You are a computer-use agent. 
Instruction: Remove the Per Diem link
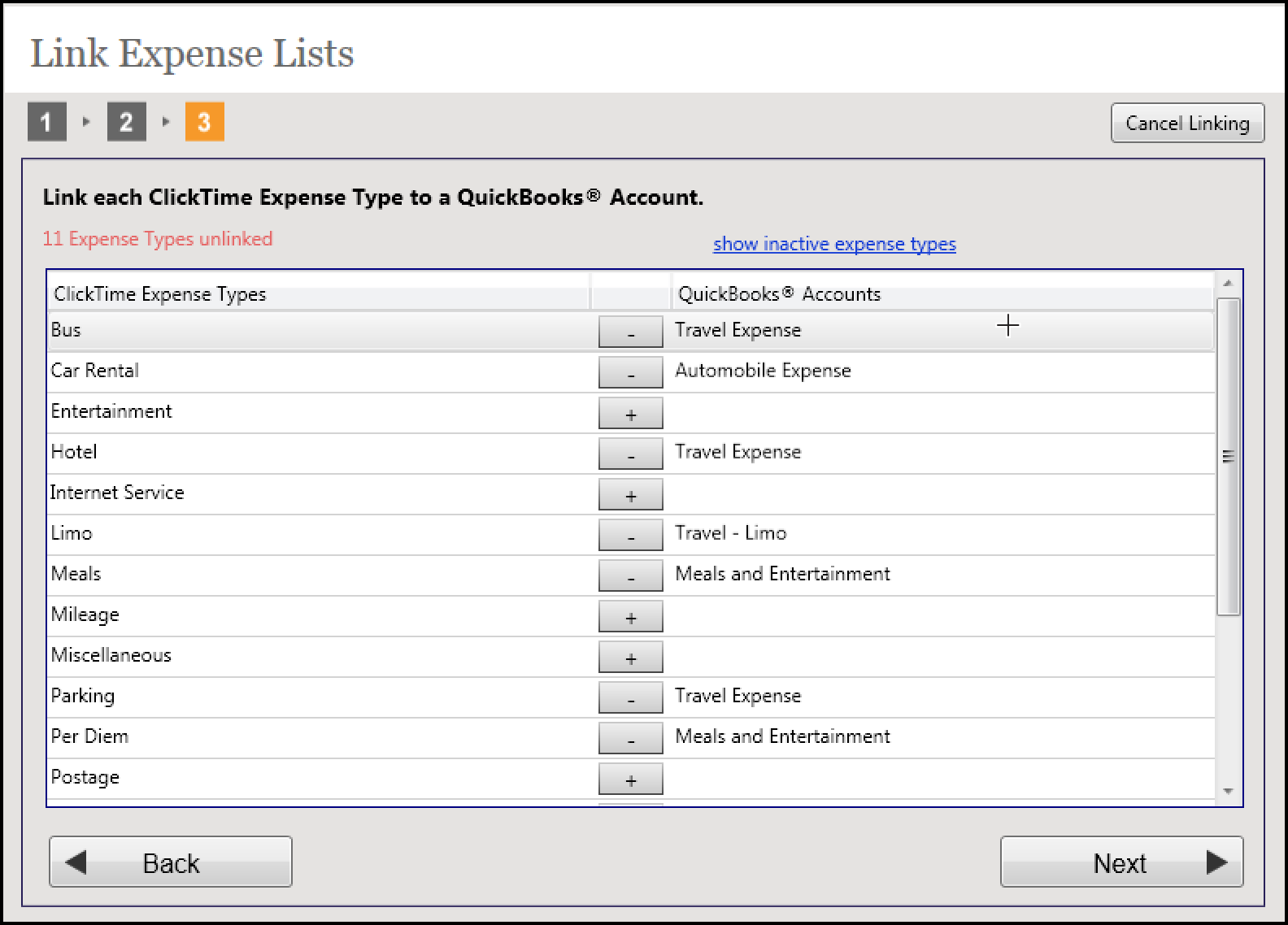click(x=630, y=738)
